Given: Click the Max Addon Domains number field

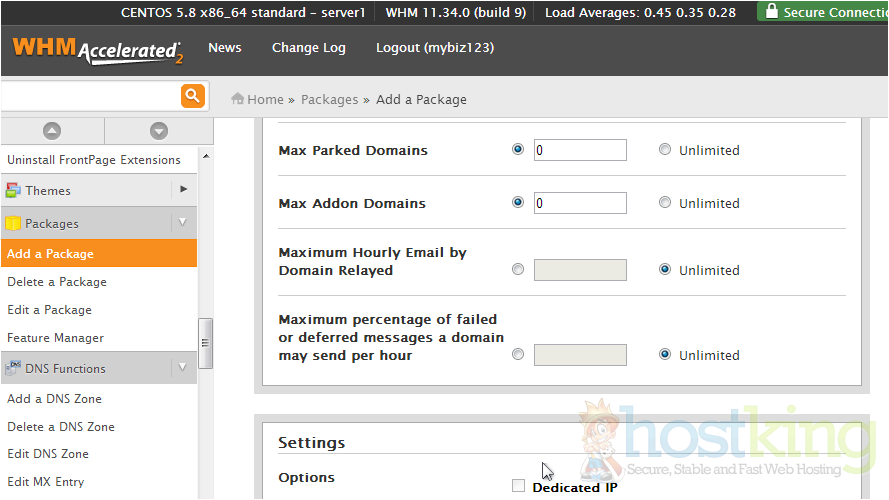Looking at the screenshot, I should (580, 203).
